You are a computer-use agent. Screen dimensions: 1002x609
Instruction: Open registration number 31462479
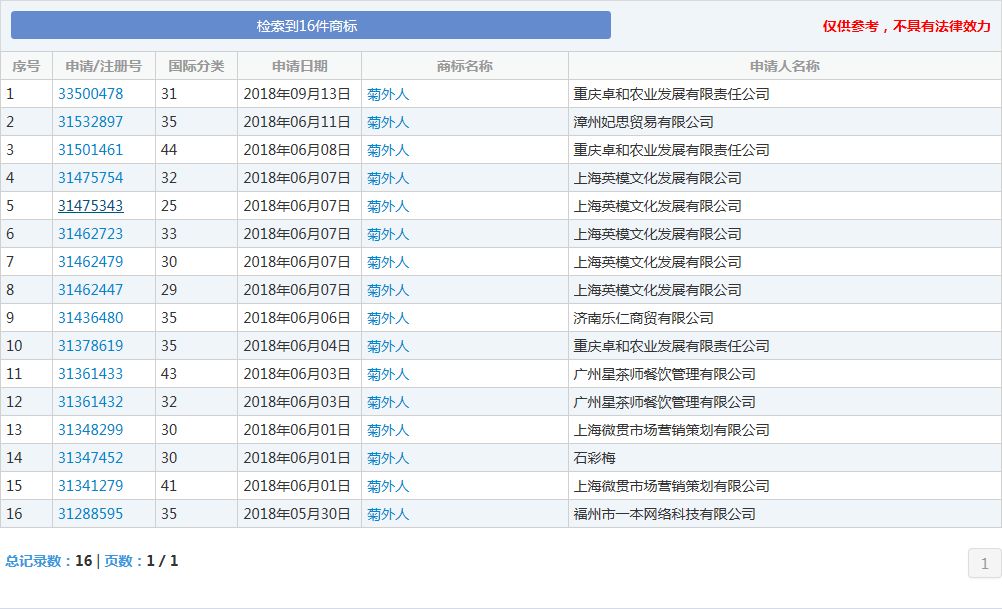(x=90, y=262)
